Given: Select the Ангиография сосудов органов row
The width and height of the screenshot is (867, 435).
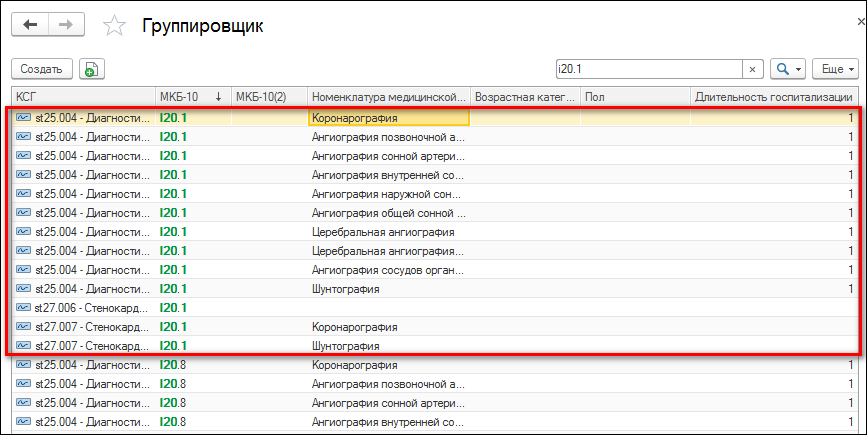Looking at the screenshot, I should point(388,270).
